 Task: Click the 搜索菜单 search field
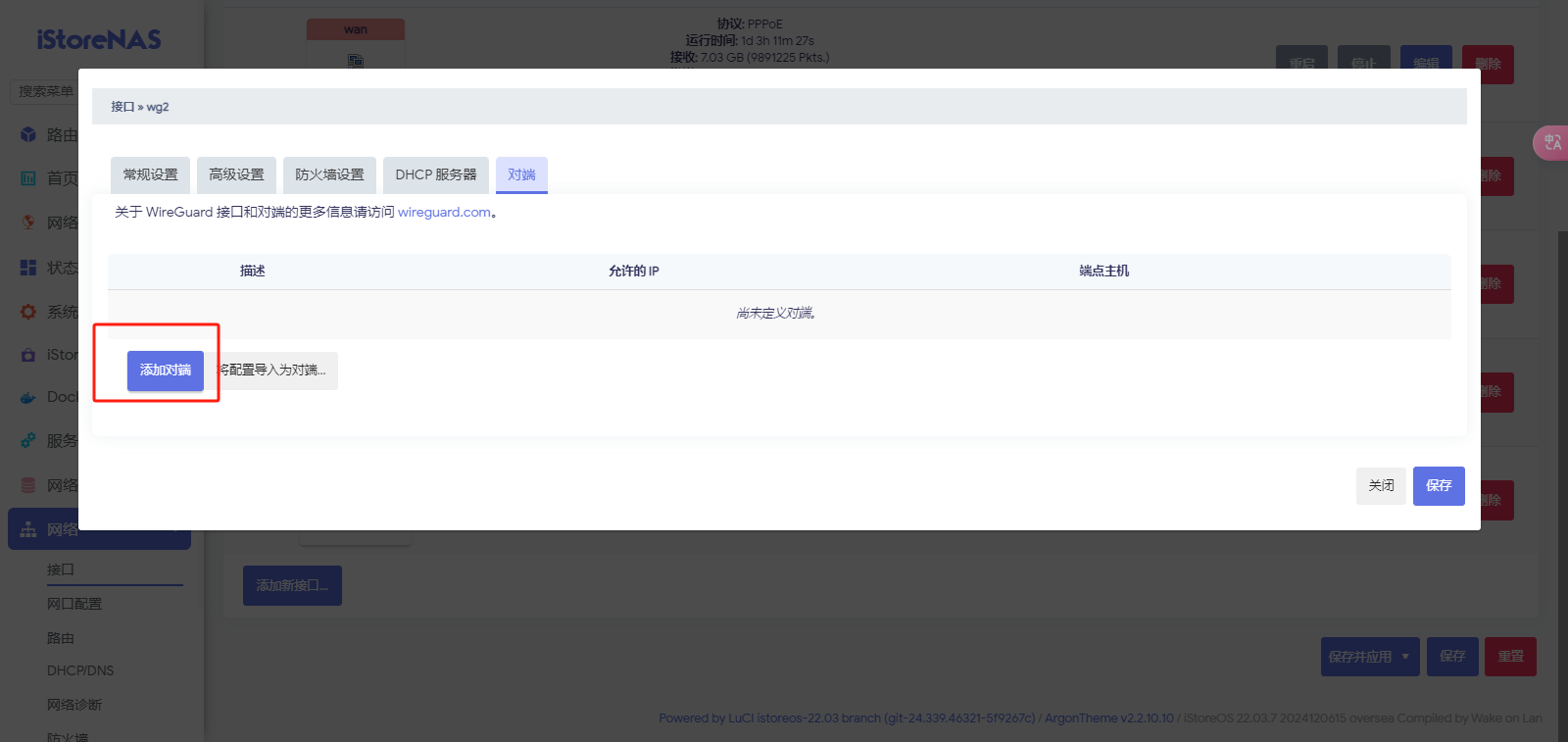(x=45, y=91)
